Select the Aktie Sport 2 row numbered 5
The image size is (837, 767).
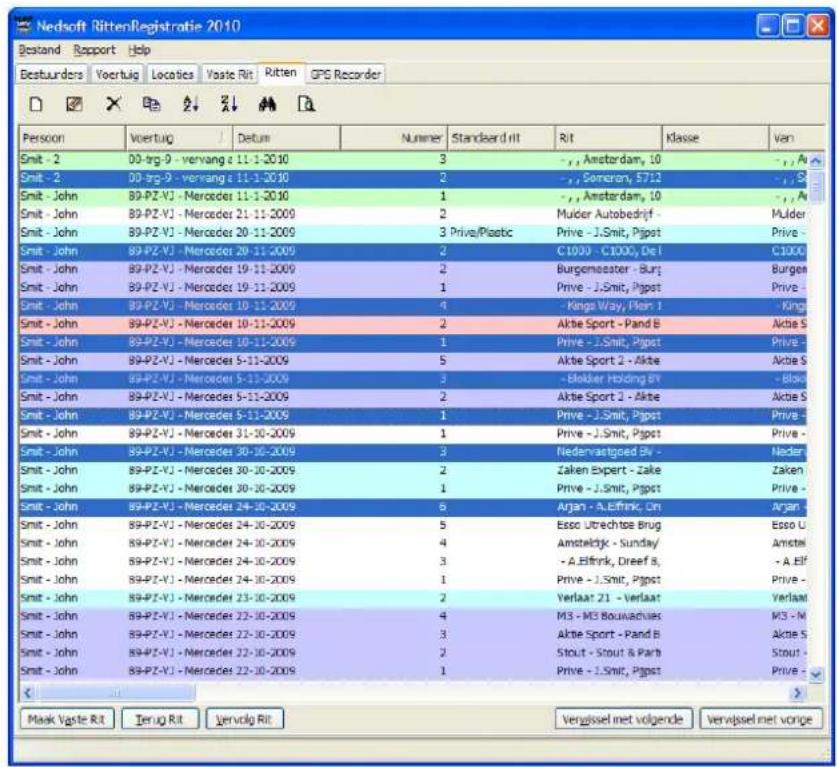[x=414, y=360]
